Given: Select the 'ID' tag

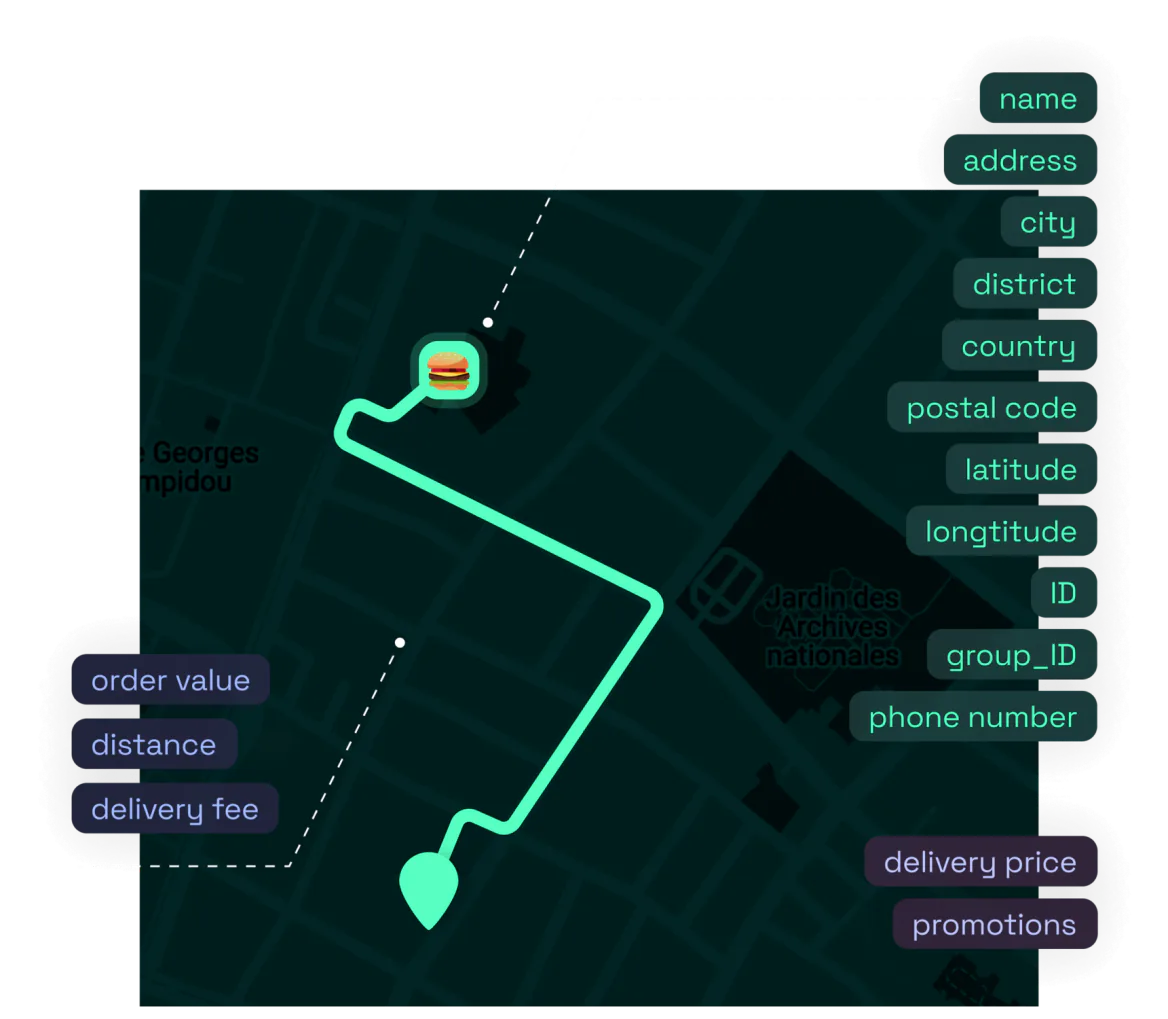Looking at the screenshot, I should click(1063, 593).
